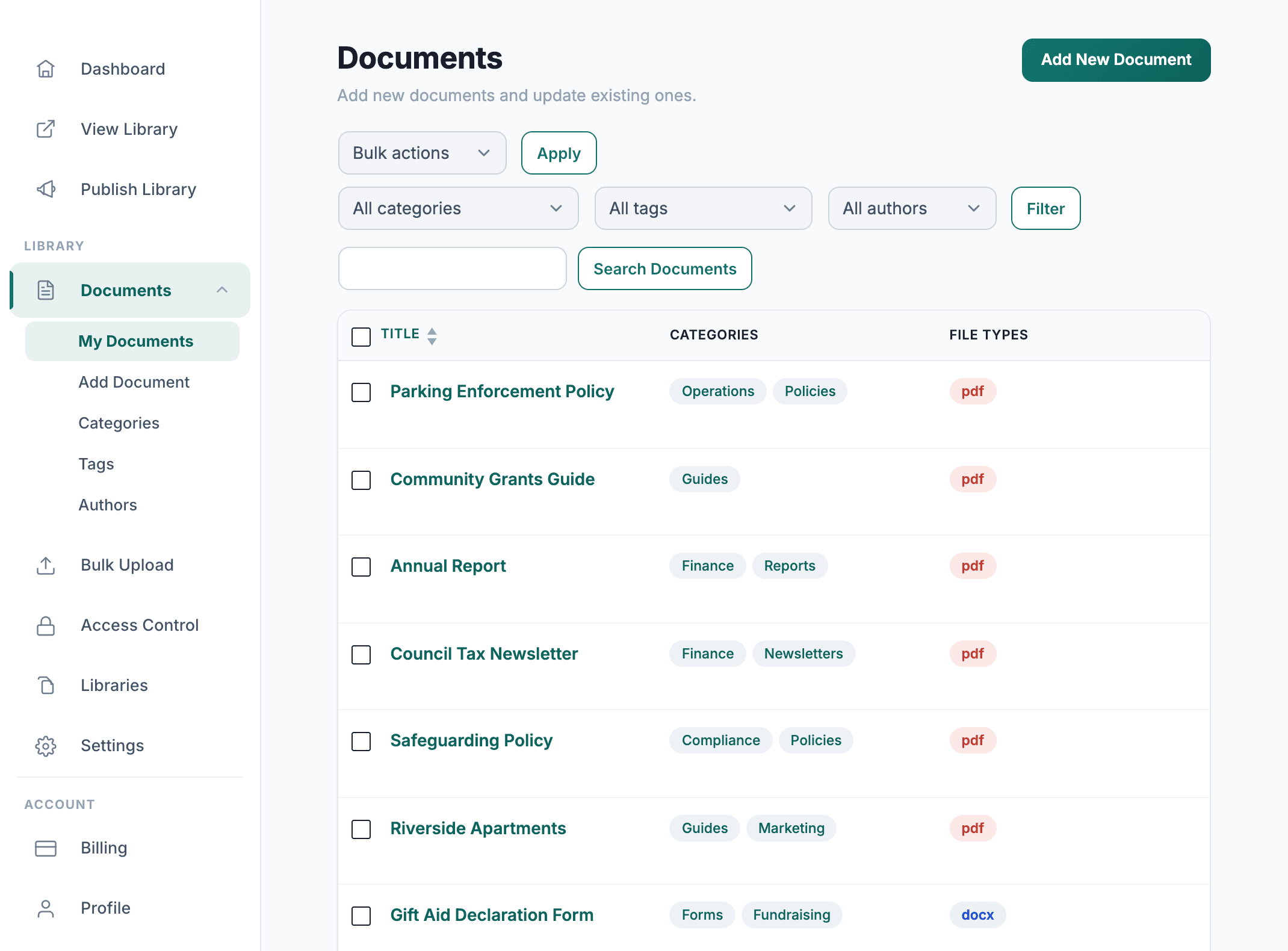Click the View Library external link icon

(46, 129)
